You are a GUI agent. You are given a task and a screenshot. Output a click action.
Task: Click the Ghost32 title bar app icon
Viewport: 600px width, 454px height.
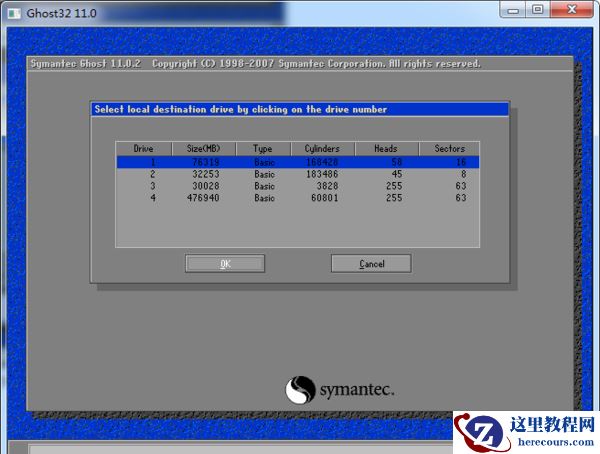(14, 13)
